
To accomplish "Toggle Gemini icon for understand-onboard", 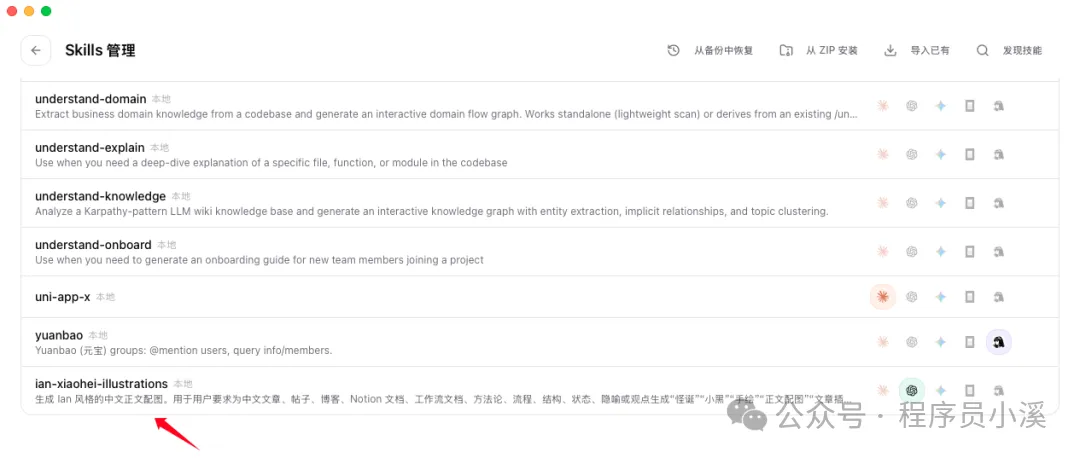I will (x=941, y=252).
